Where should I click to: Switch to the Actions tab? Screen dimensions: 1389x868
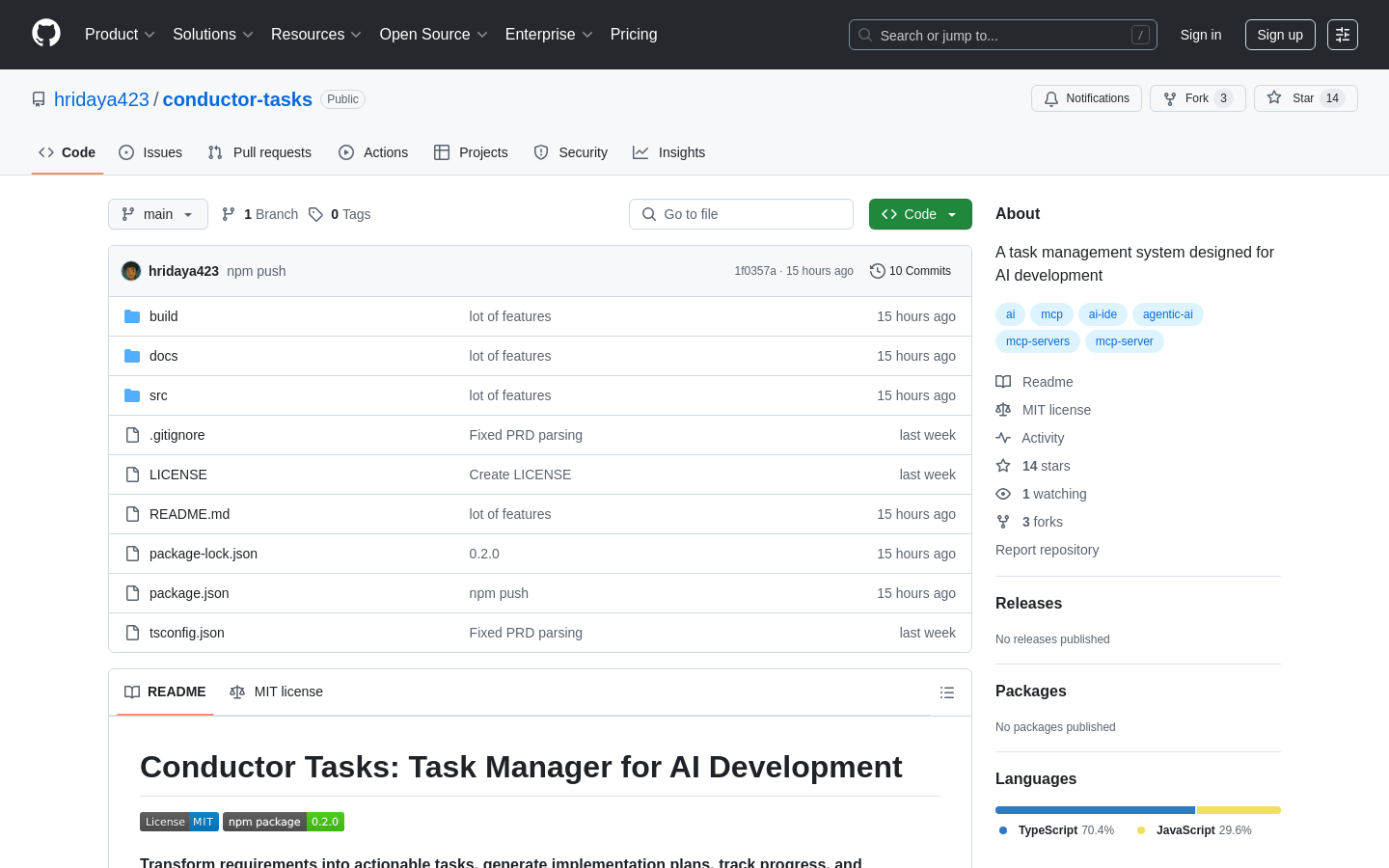tap(373, 152)
